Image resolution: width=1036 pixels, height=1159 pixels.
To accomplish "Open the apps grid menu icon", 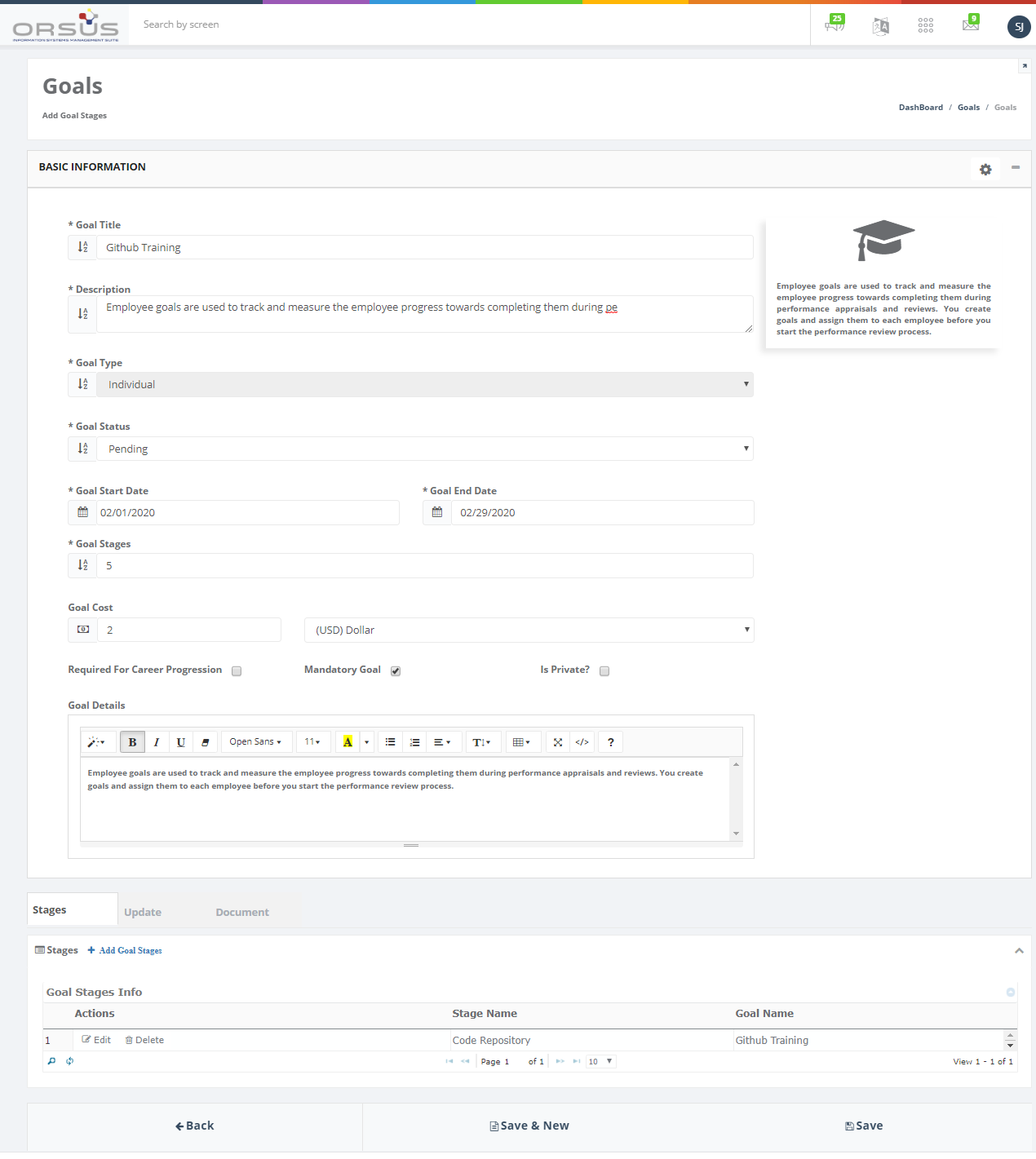I will click(925, 26).
